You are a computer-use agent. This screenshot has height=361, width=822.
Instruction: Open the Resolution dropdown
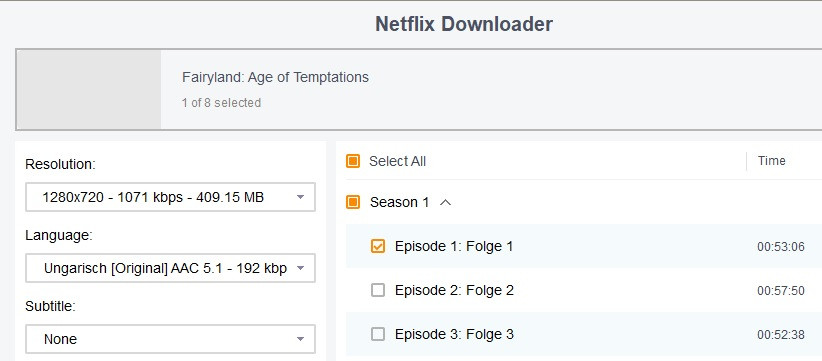(x=170, y=197)
